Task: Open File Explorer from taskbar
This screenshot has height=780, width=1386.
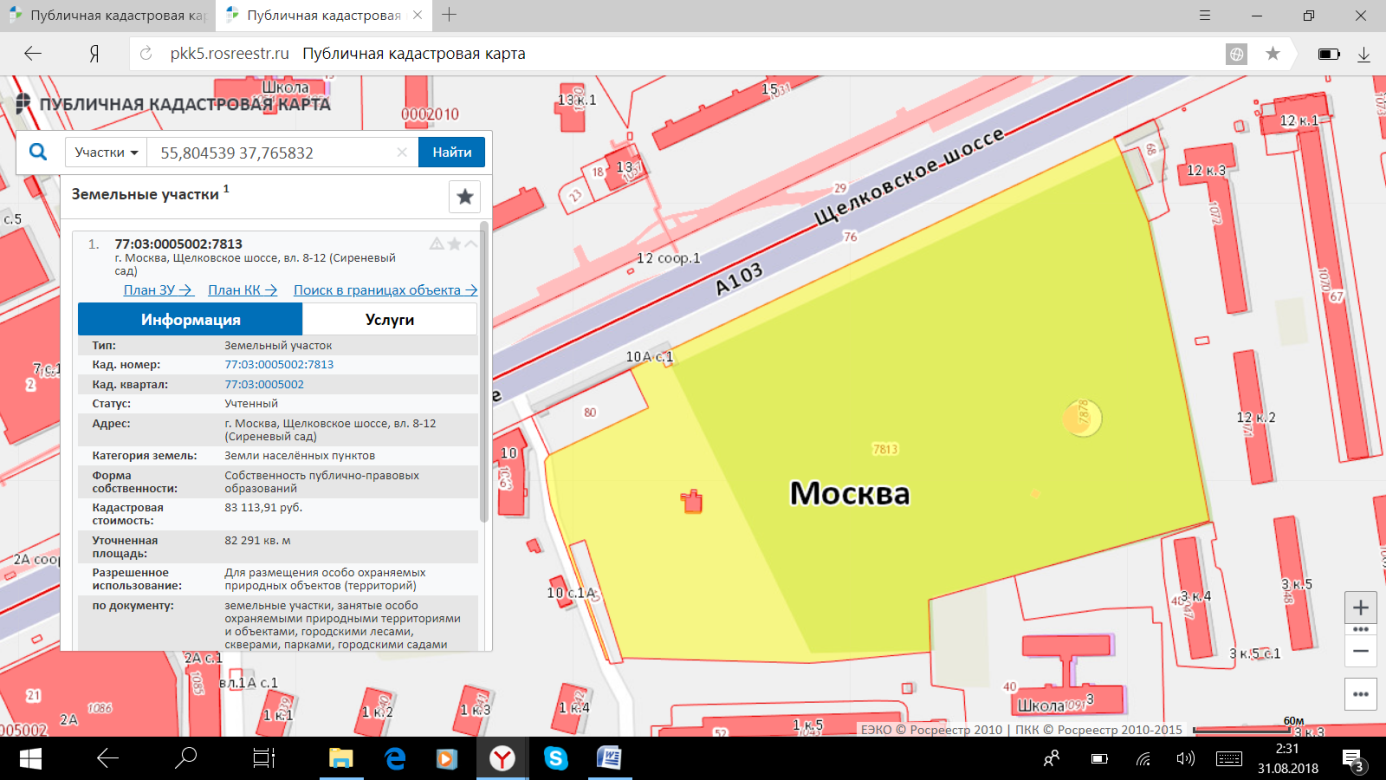Action: click(x=341, y=759)
